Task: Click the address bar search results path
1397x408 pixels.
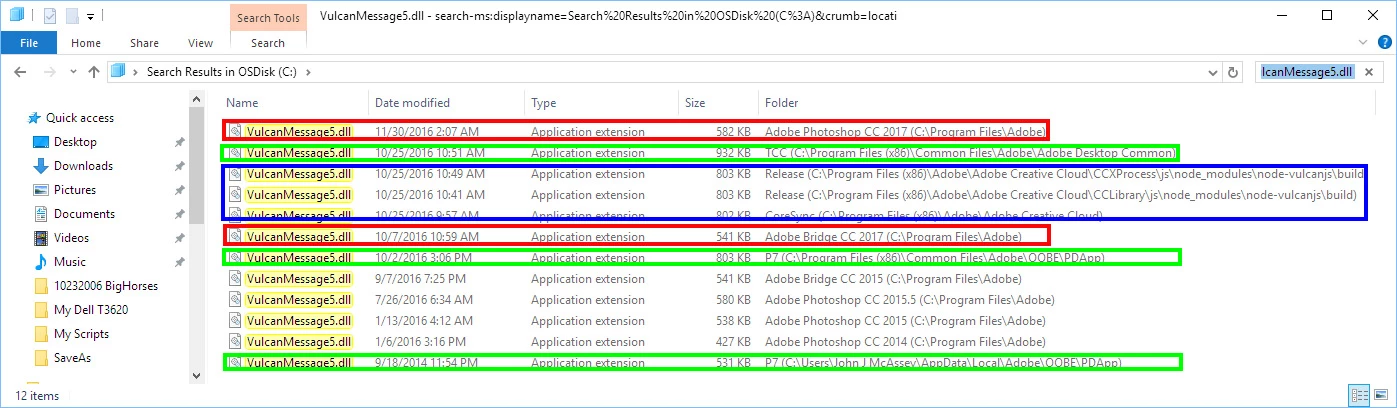Action: point(223,72)
